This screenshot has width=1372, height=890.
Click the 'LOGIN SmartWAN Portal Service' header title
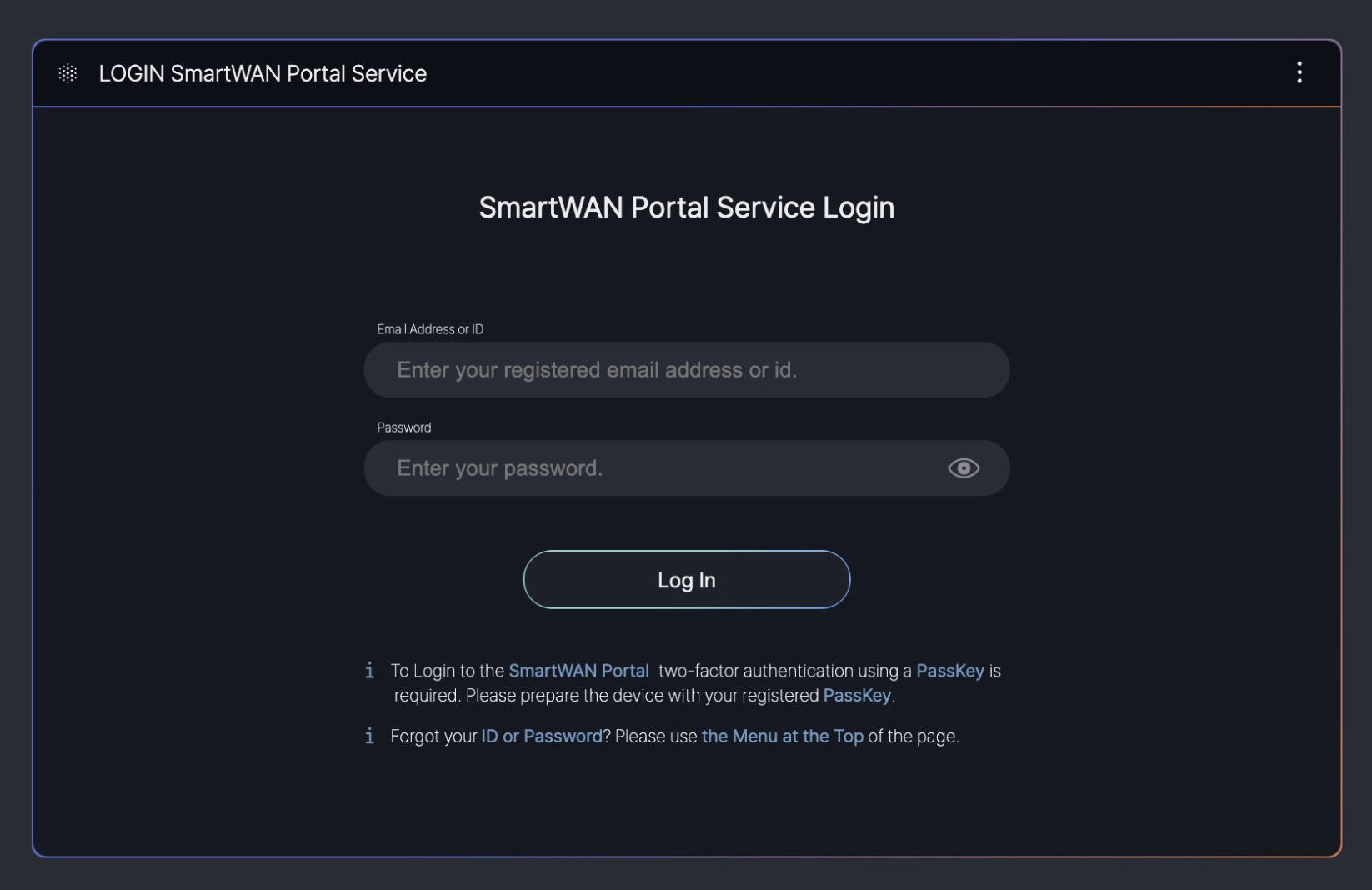(x=263, y=73)
